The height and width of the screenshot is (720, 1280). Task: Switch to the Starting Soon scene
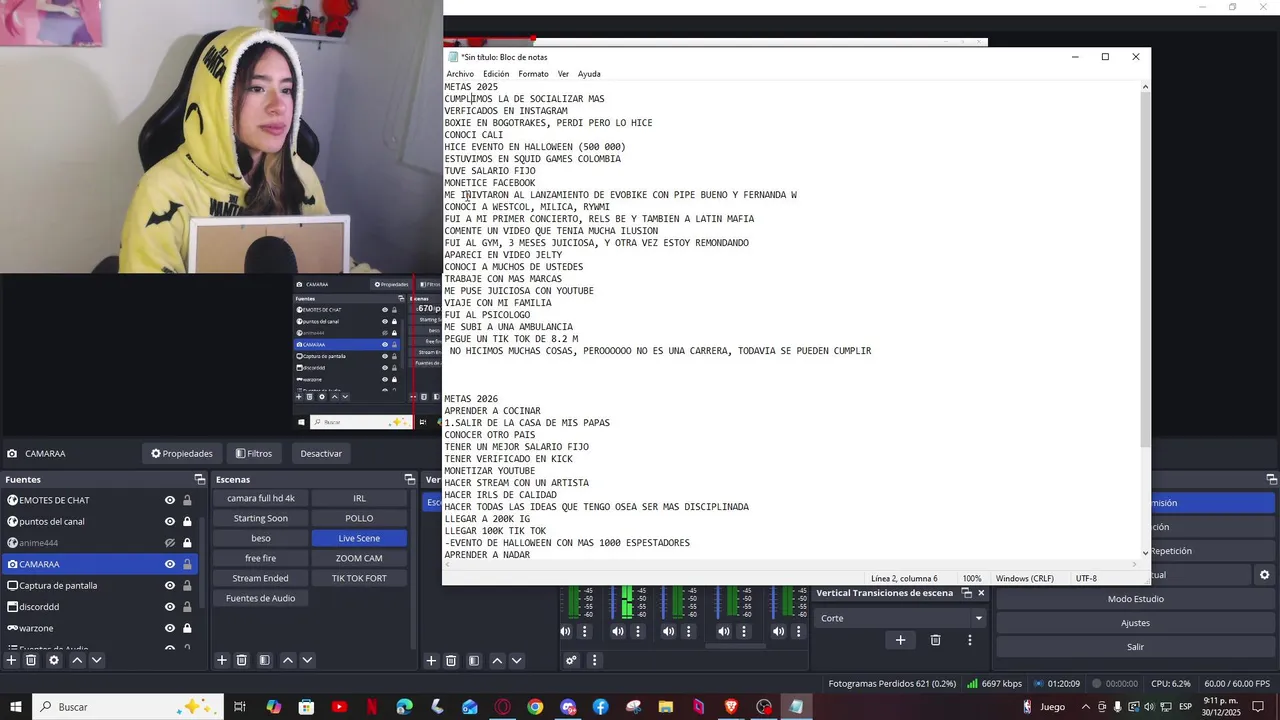[x=261, y=518]
